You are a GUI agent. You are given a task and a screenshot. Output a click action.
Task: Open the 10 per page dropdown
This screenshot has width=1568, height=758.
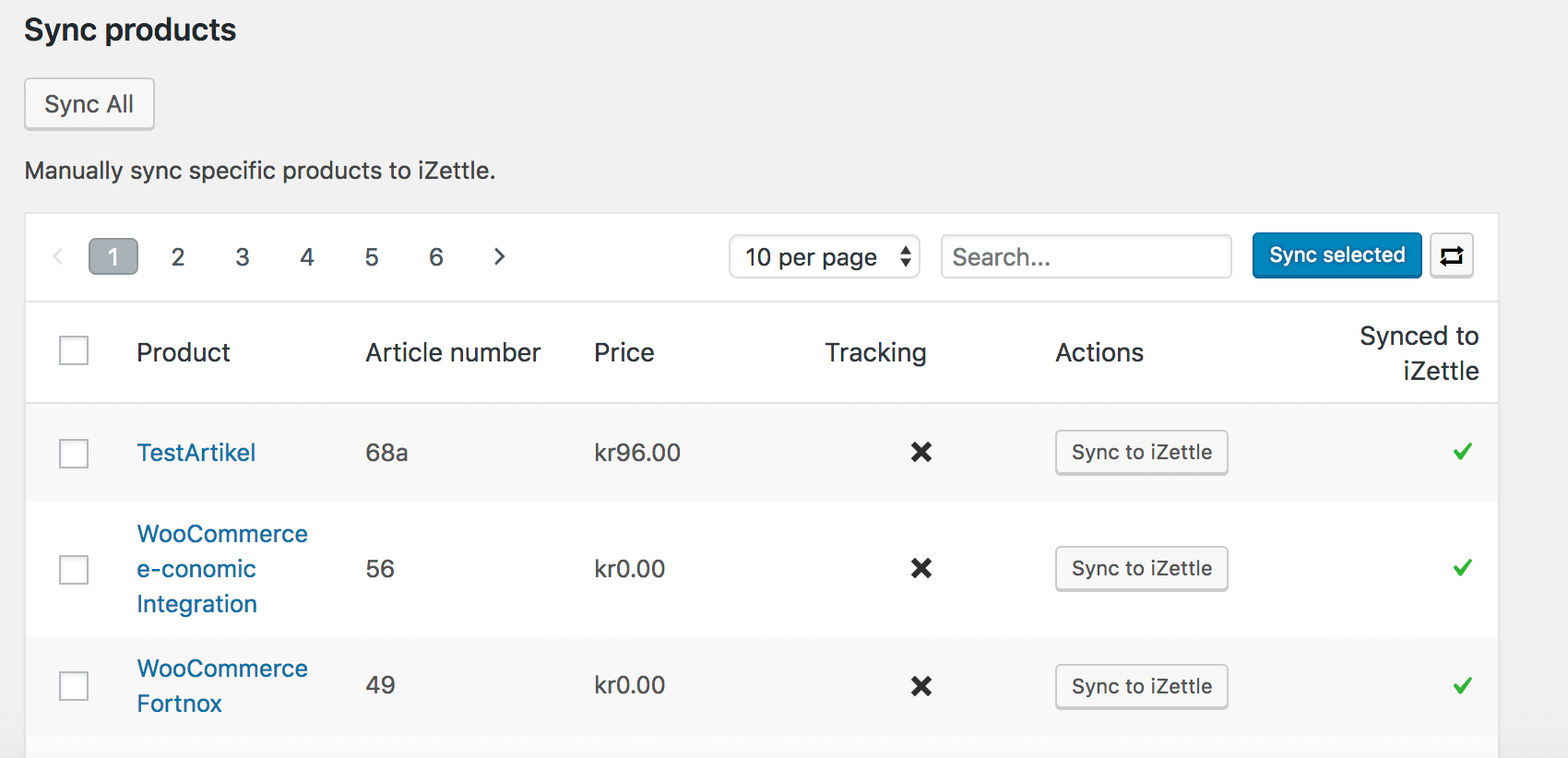point(824,256)
